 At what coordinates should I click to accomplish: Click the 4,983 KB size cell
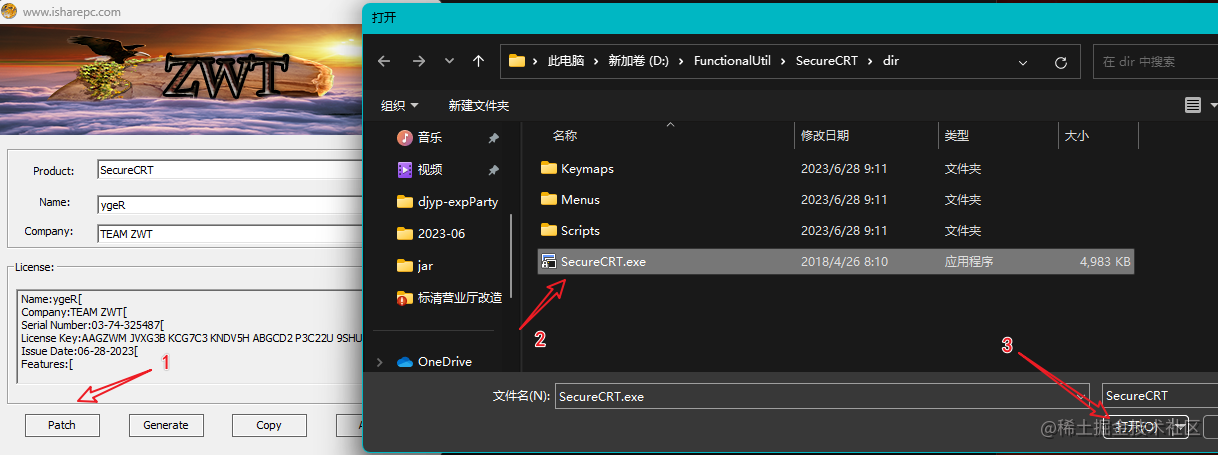(x=1105, y=262)
